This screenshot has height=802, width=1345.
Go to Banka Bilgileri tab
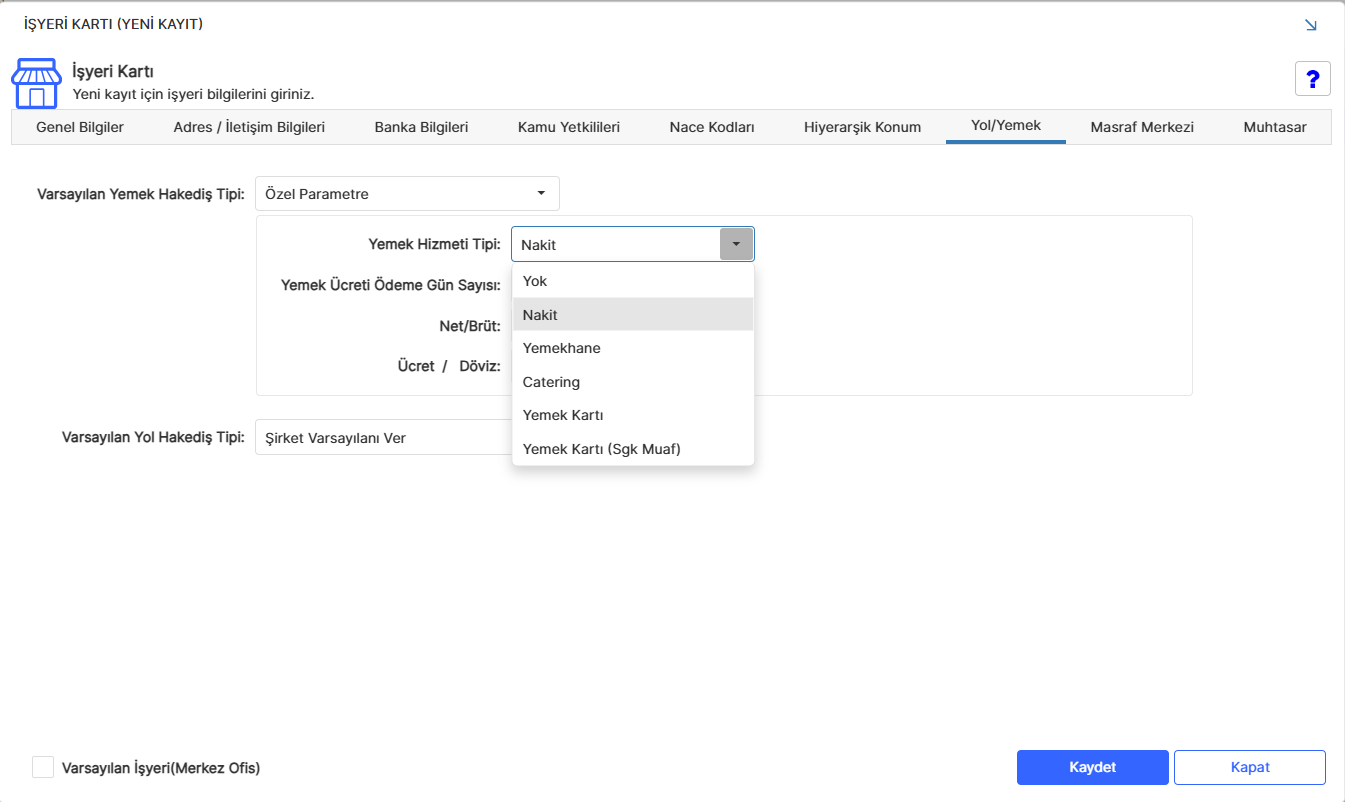point(421,127)
